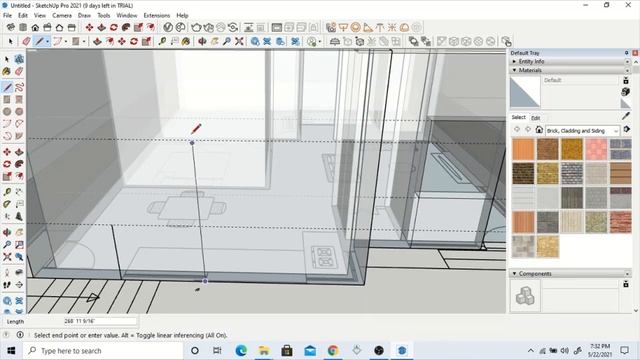Open the Rectangle tool dropdown arrow
The height and width of the screenshot is (360, 640).
[84, 41]
